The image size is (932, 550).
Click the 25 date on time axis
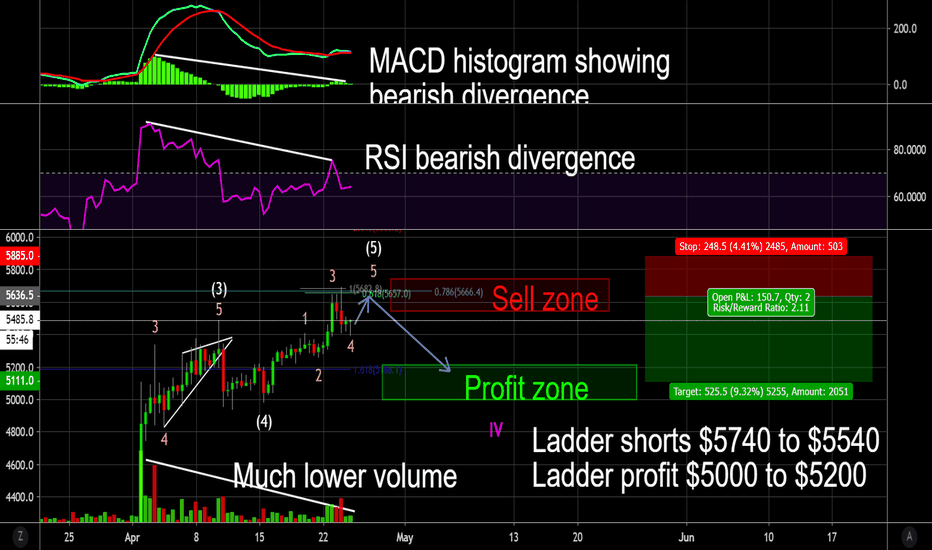click(69, 538)
